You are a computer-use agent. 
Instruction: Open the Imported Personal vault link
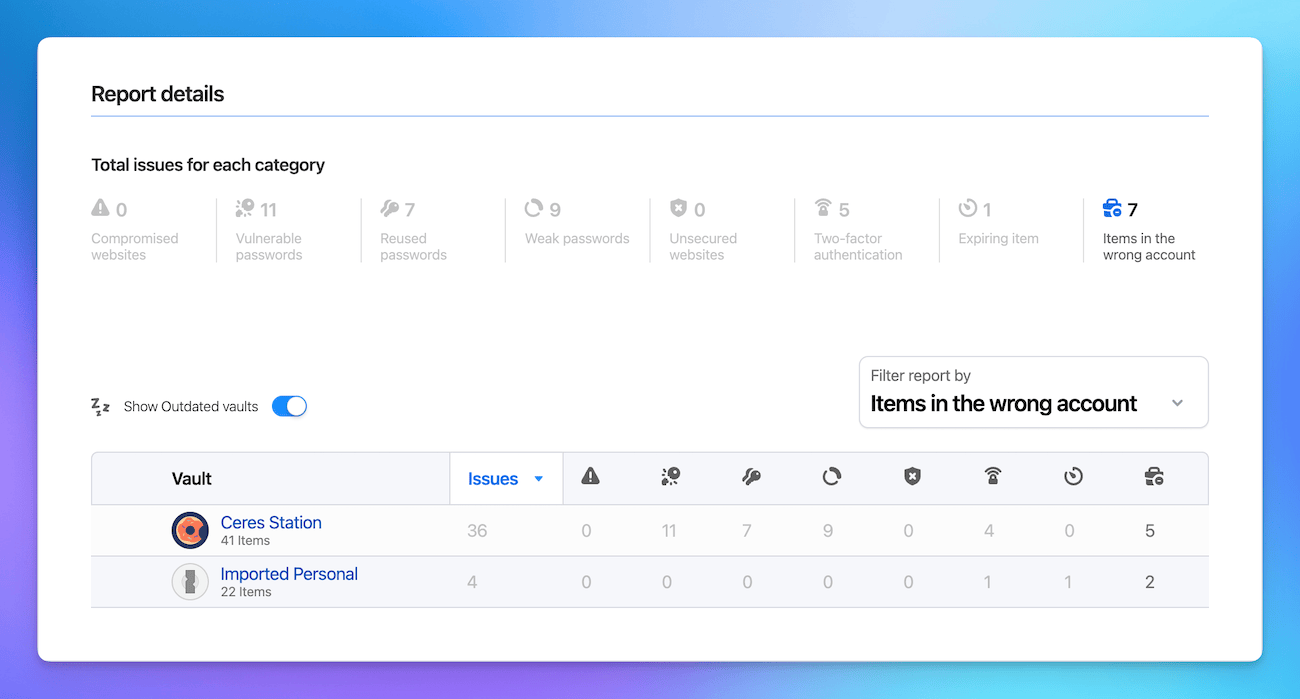[x=289, y=574]
